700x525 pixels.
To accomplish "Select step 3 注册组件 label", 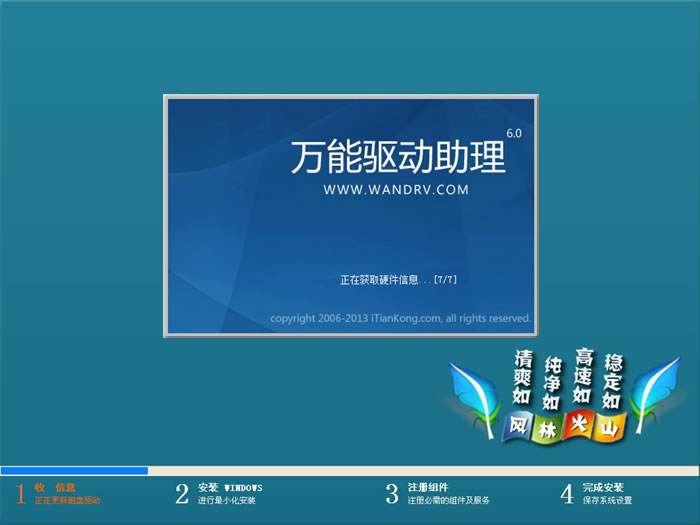I will coord(428,488).
